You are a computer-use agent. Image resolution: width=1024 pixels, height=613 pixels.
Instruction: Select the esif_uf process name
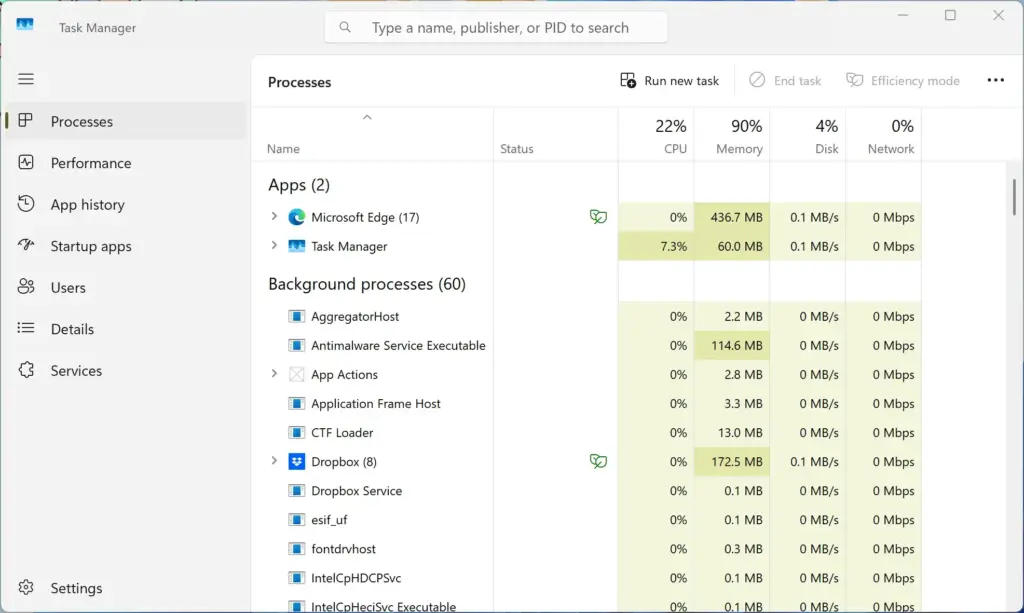click(x=329, y=520)
